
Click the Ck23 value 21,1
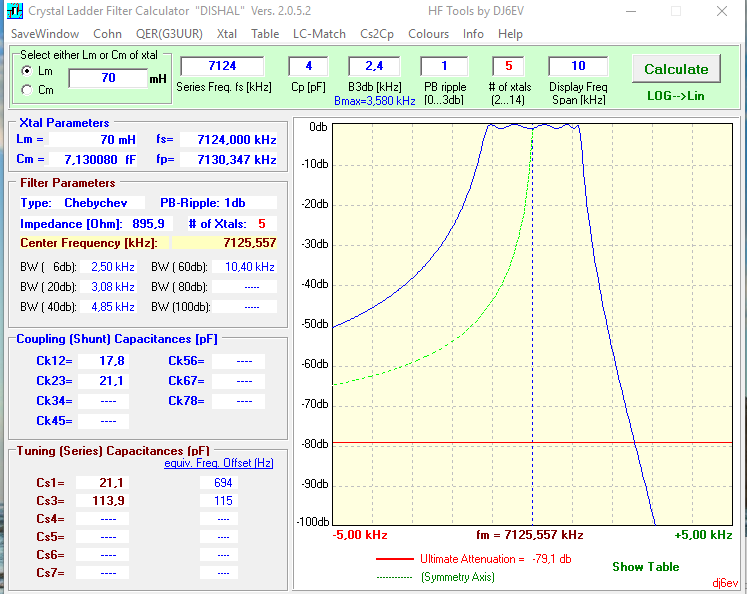click(103, 381)
